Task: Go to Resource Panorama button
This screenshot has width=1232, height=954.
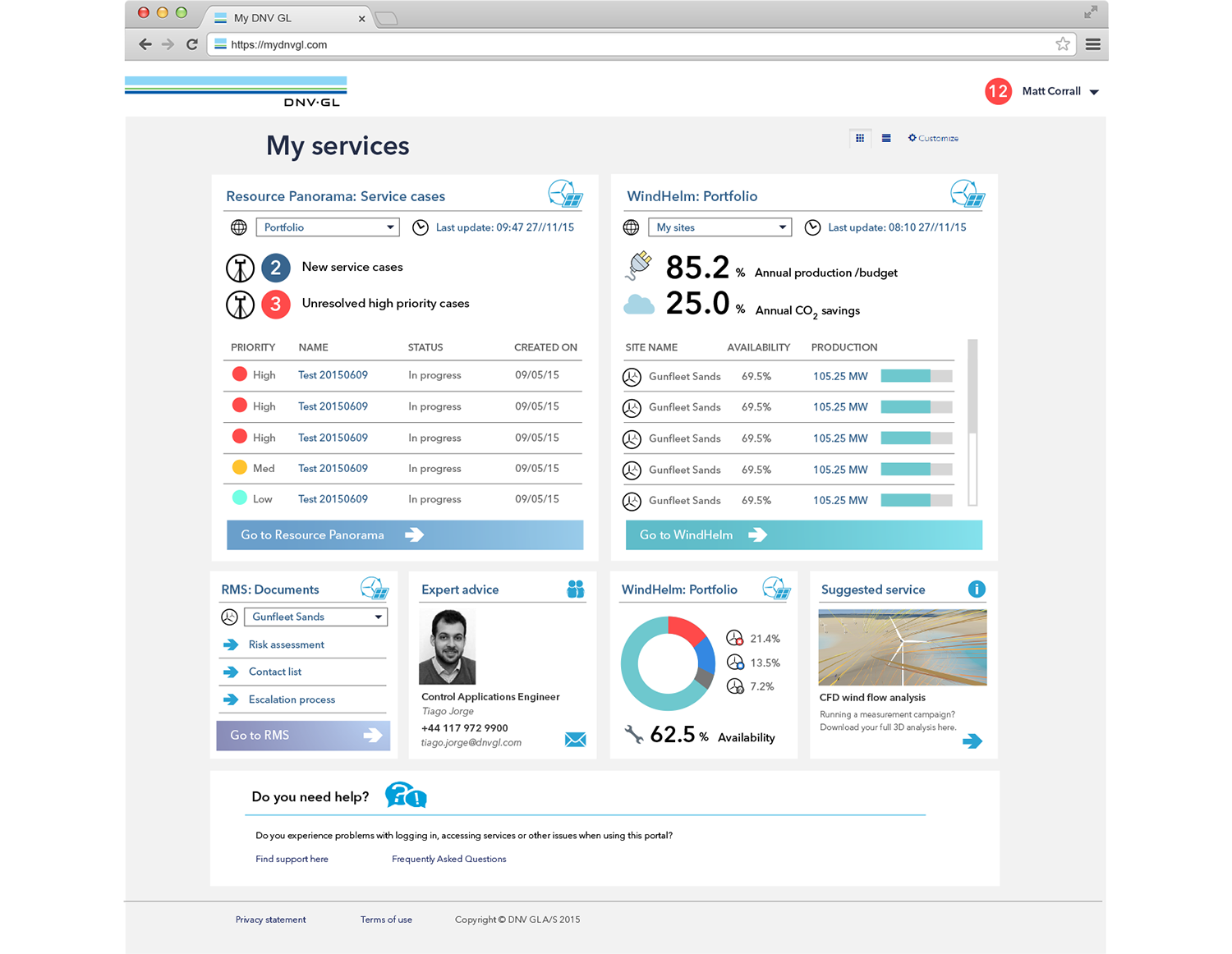Action: click(x=405, y=534)
